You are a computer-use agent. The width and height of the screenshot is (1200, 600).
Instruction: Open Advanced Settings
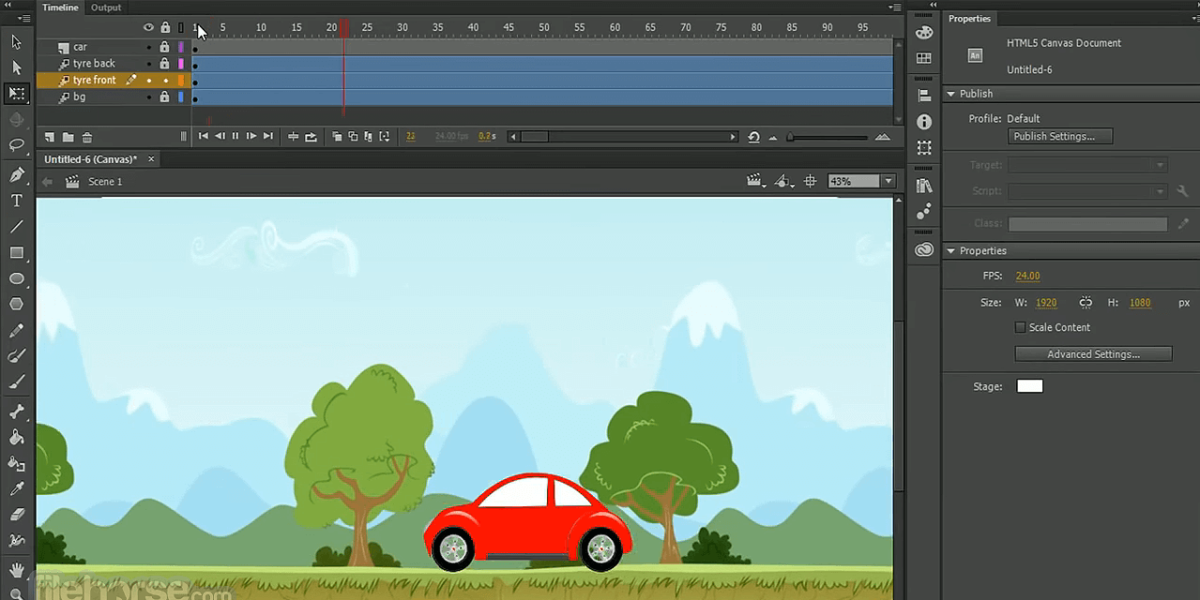[1093, 354]
